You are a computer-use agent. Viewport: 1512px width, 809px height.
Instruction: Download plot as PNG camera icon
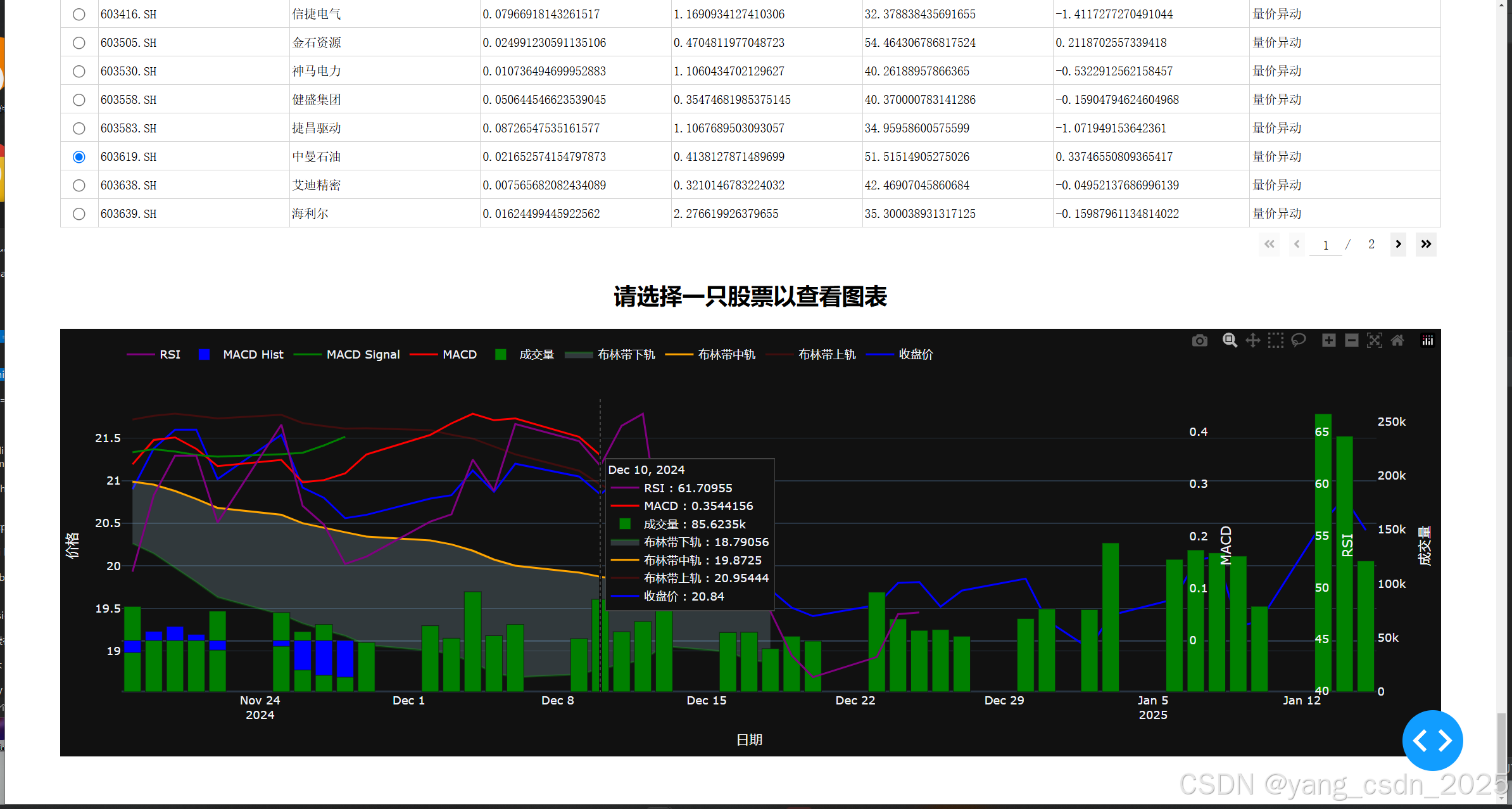coord(1199,341)
